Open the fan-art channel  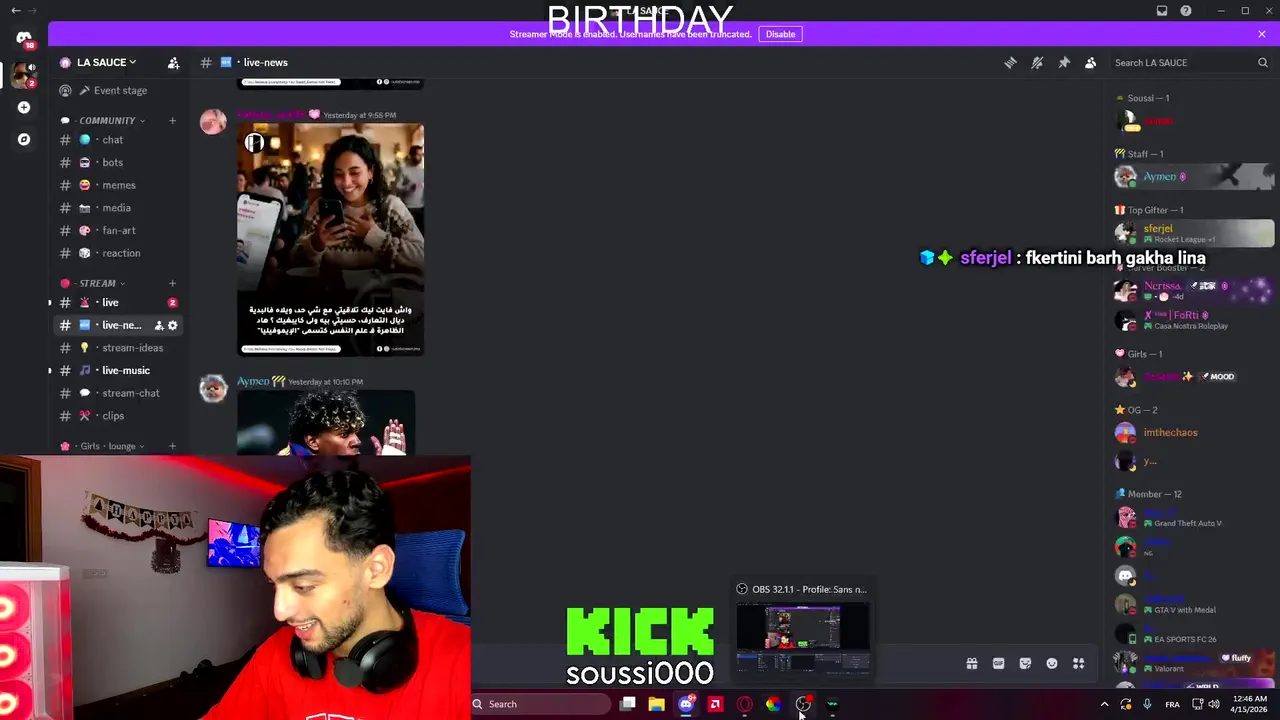(x=118, y=231)
